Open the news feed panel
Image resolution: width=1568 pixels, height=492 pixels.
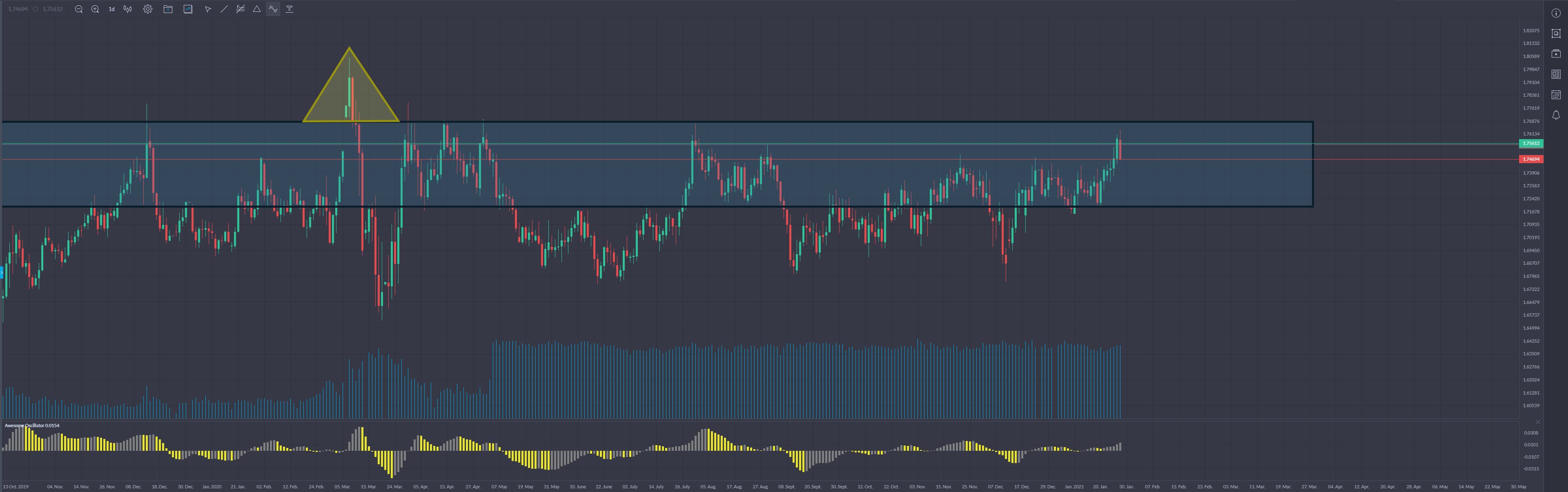[1556, 74]
